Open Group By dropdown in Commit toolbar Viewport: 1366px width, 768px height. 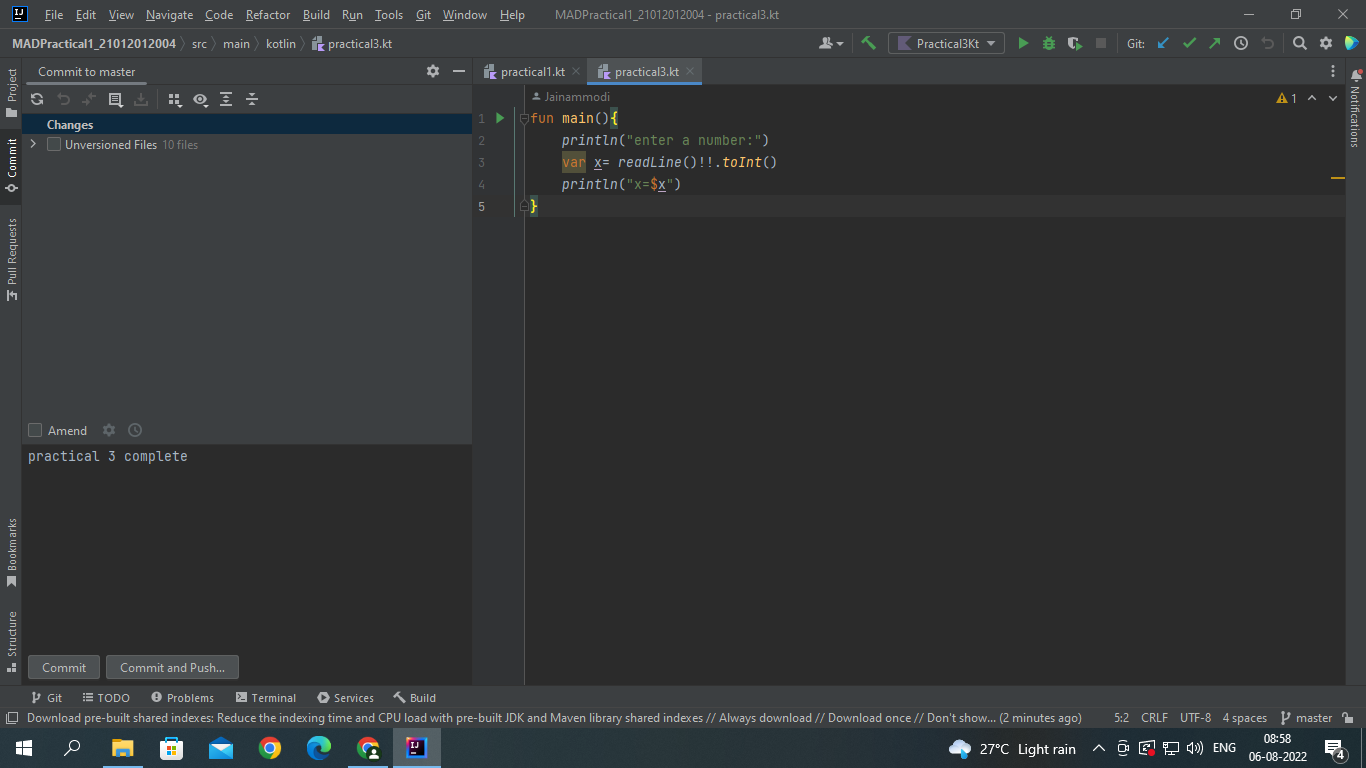click(174, 99)
